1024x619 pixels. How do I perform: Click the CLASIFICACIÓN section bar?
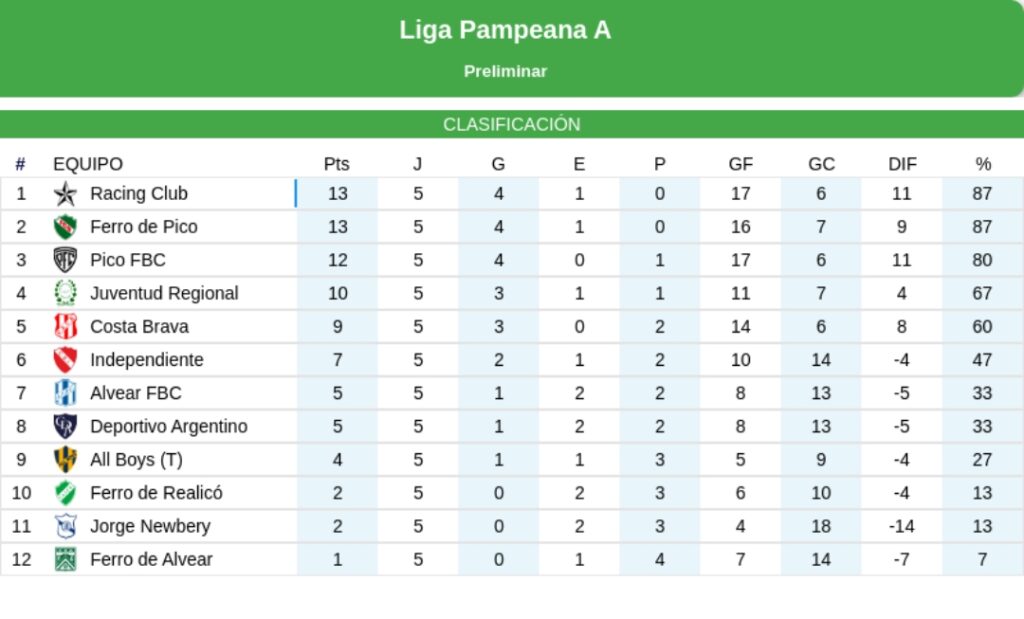click(x=512, y=125)
